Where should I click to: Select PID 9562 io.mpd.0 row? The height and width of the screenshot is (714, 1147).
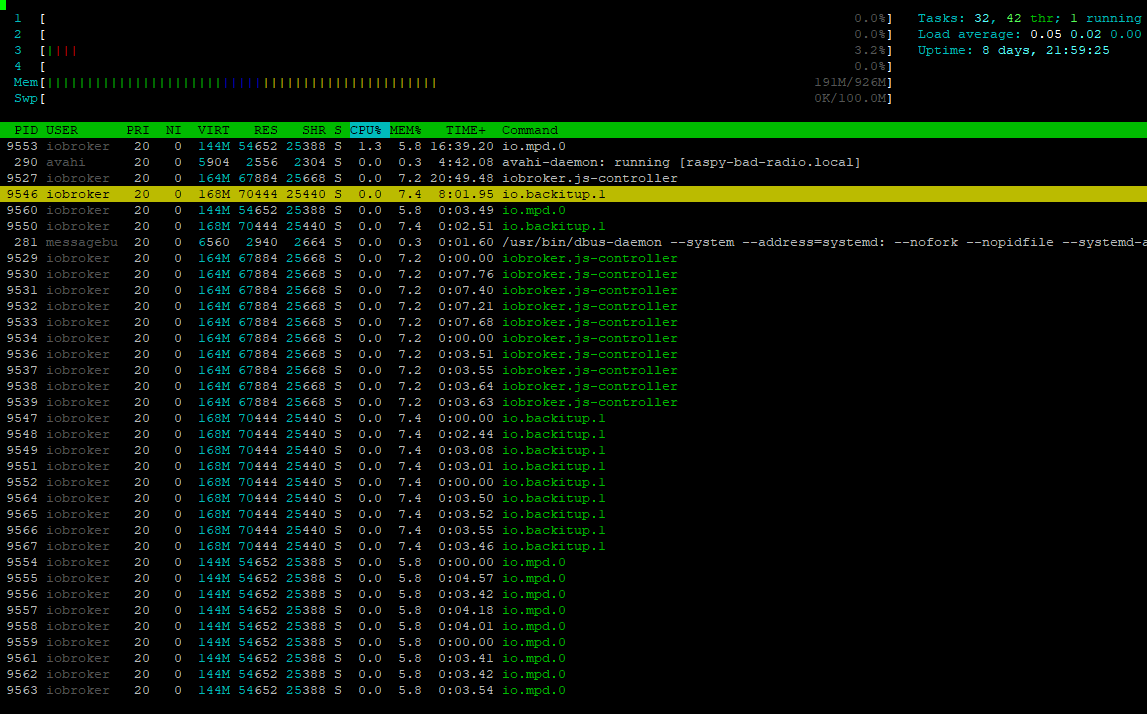[574, 674]
